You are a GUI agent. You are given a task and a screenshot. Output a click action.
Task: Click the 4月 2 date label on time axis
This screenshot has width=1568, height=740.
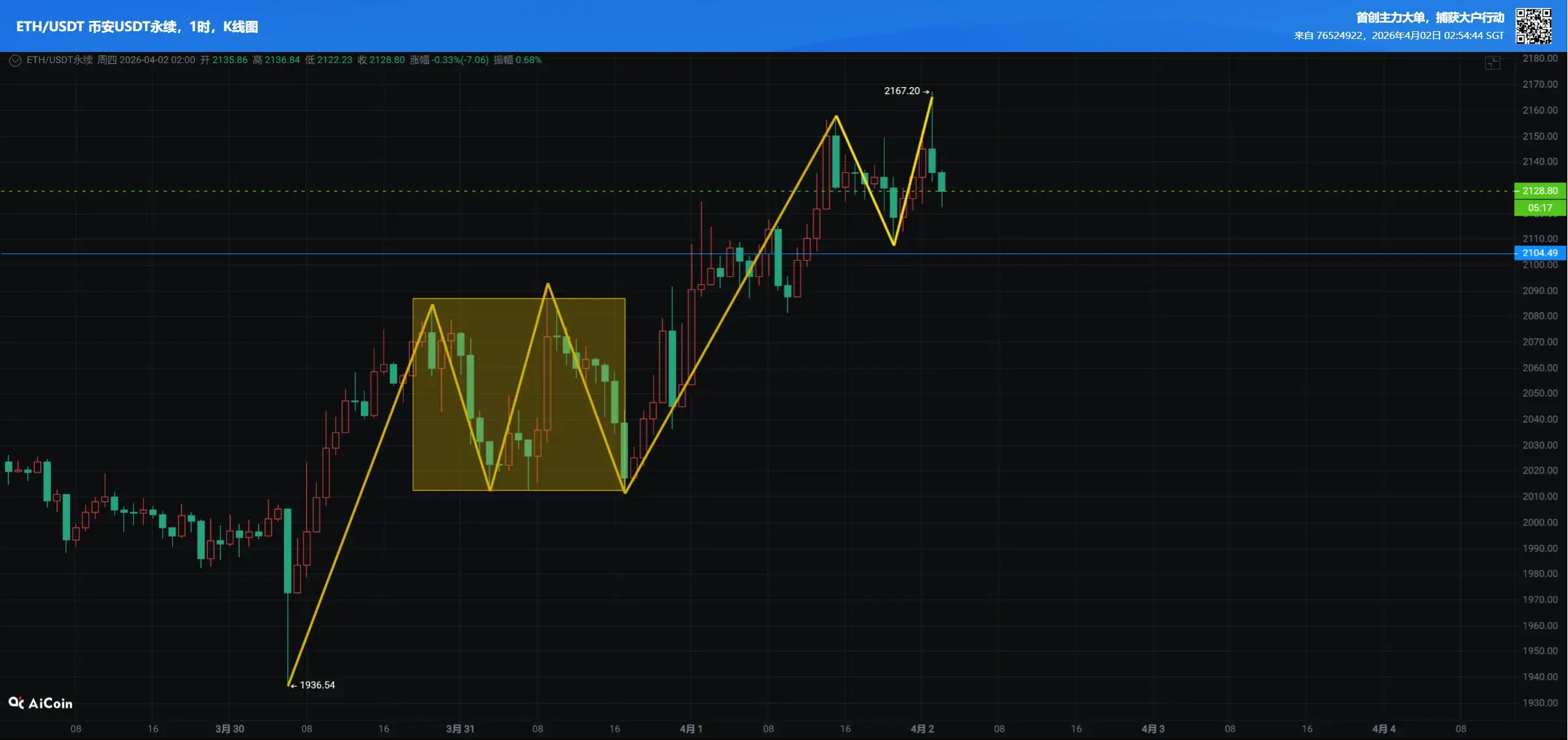coord(922,729)
